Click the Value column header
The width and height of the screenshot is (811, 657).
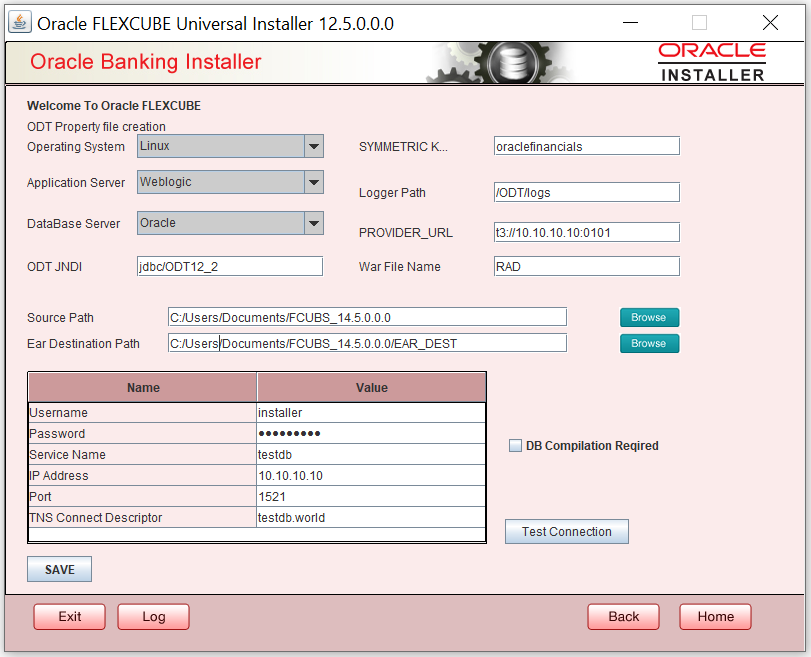tap(371, 387)
